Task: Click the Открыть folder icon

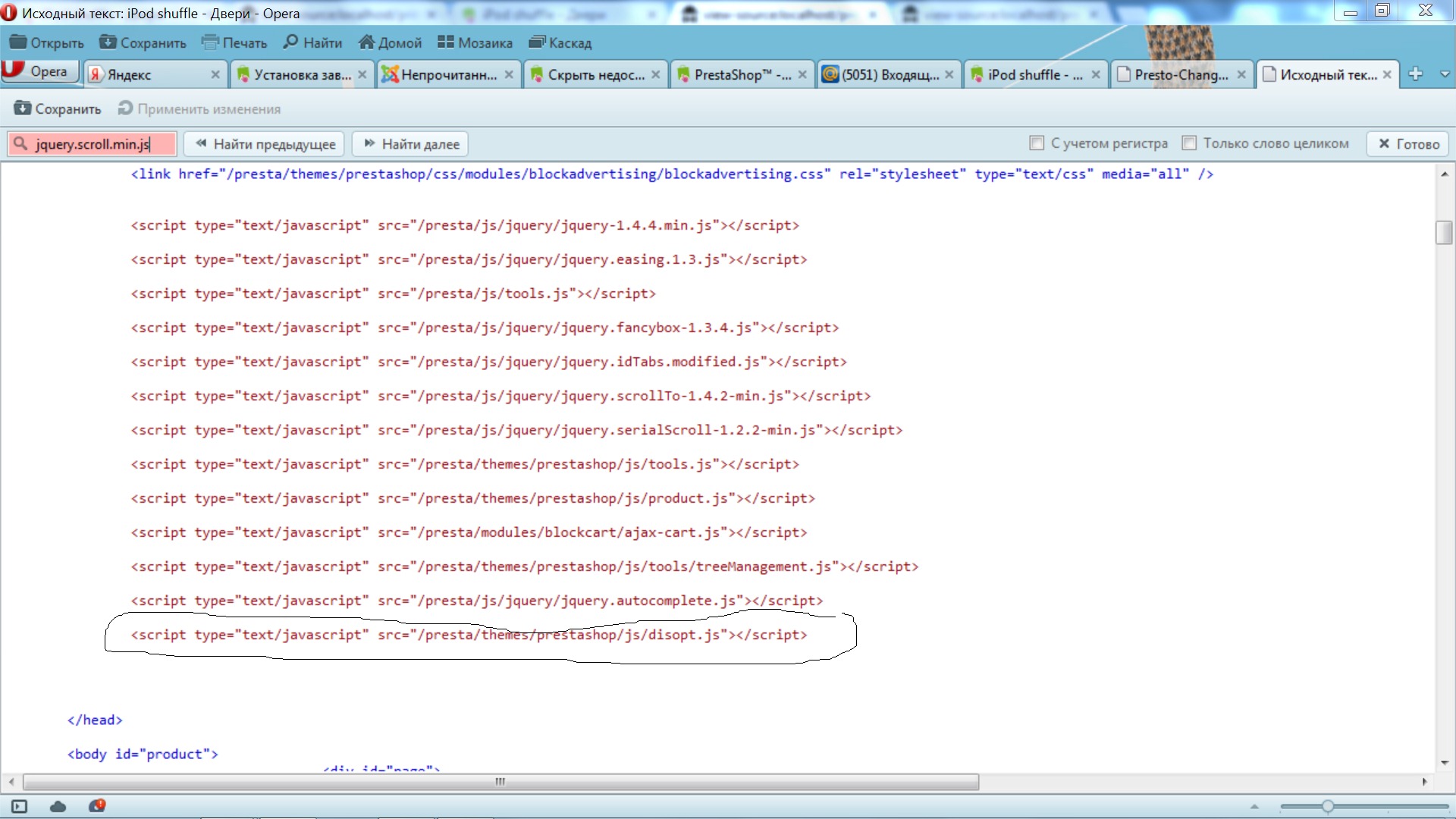Action: tap(18, 42)
